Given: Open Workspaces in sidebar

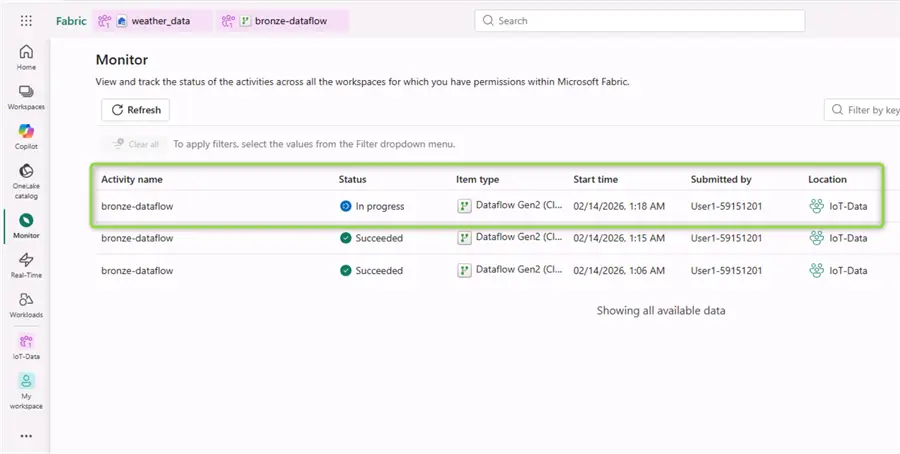Looking at the screenshot, I should pyautogui.click(x=26, y=98).
